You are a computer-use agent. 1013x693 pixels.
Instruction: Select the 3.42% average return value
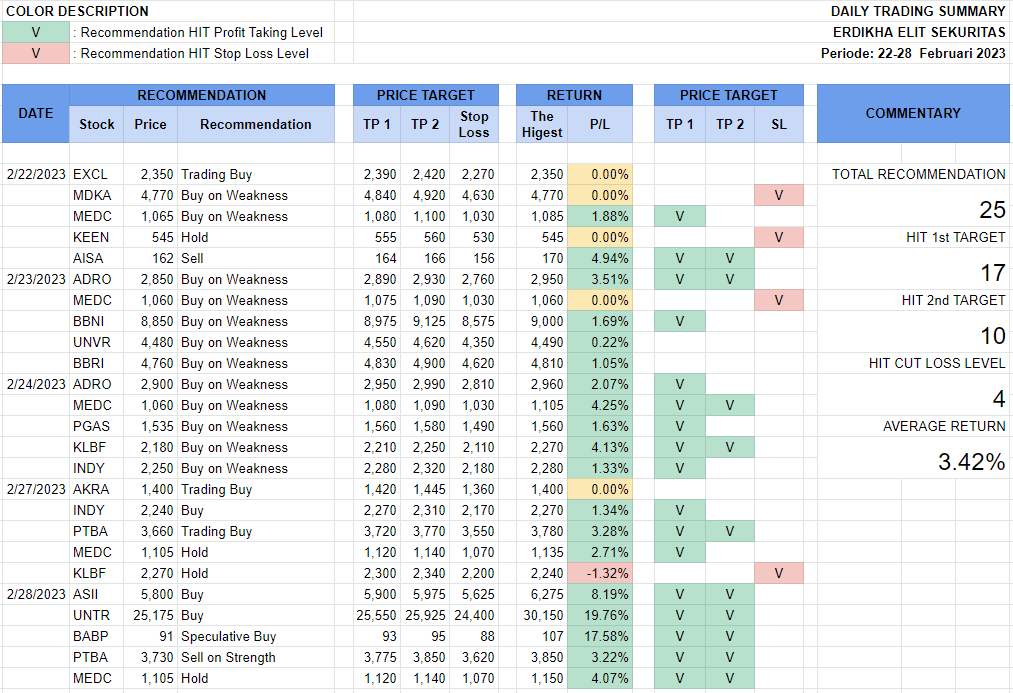971,462
